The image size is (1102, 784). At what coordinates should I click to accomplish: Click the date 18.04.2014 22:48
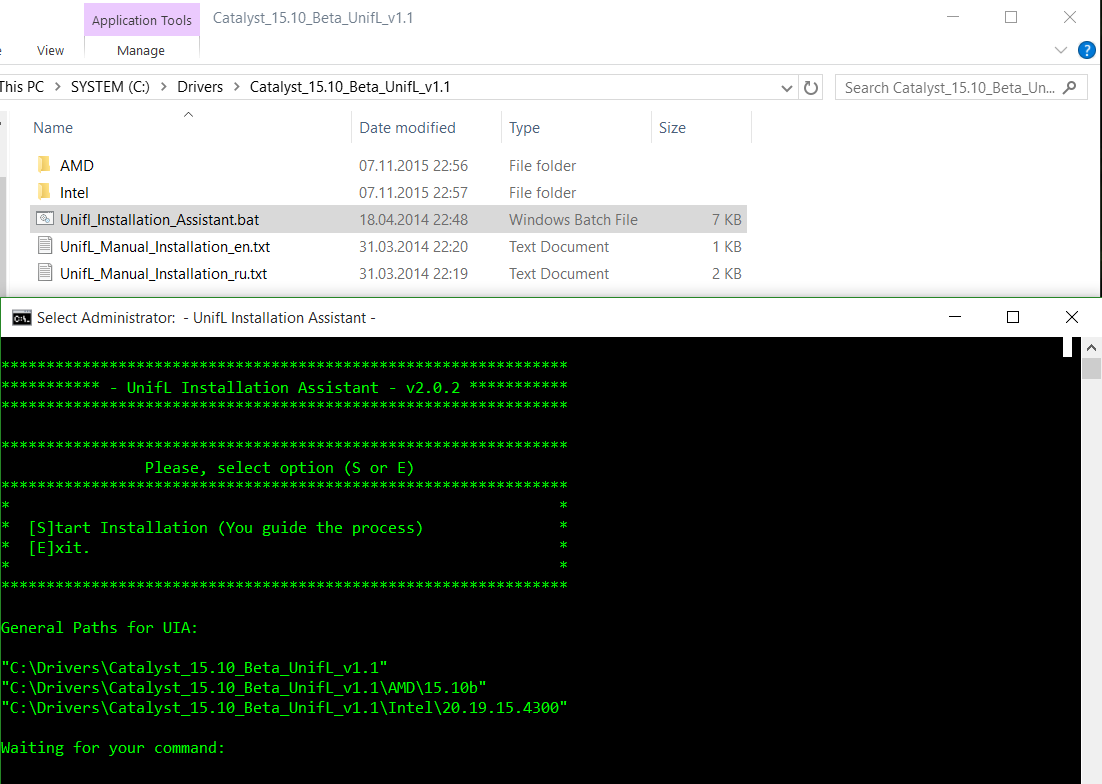413,219
